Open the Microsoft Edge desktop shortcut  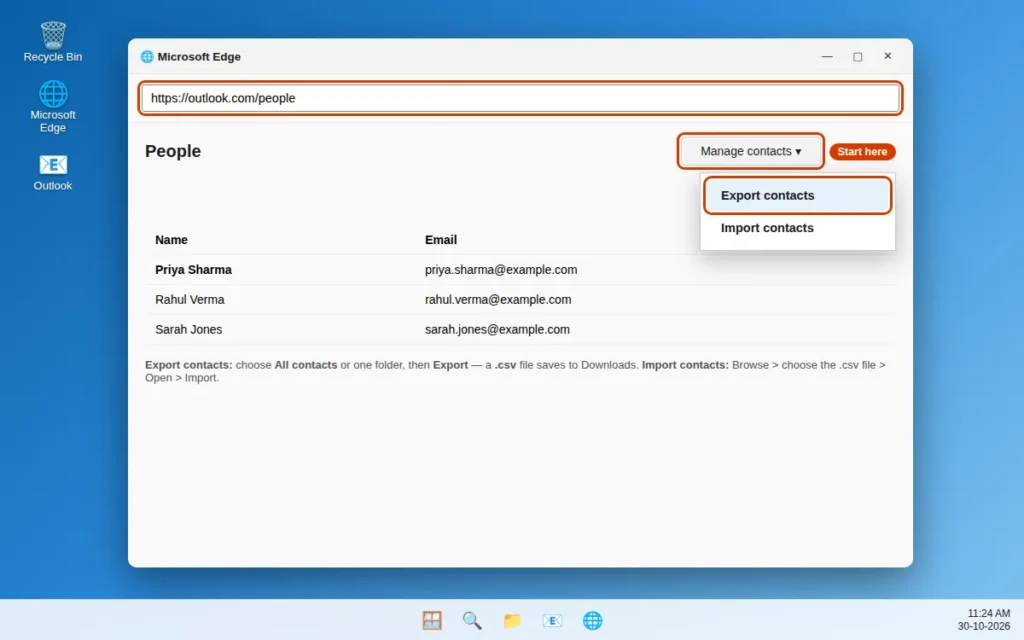(53, 106)
